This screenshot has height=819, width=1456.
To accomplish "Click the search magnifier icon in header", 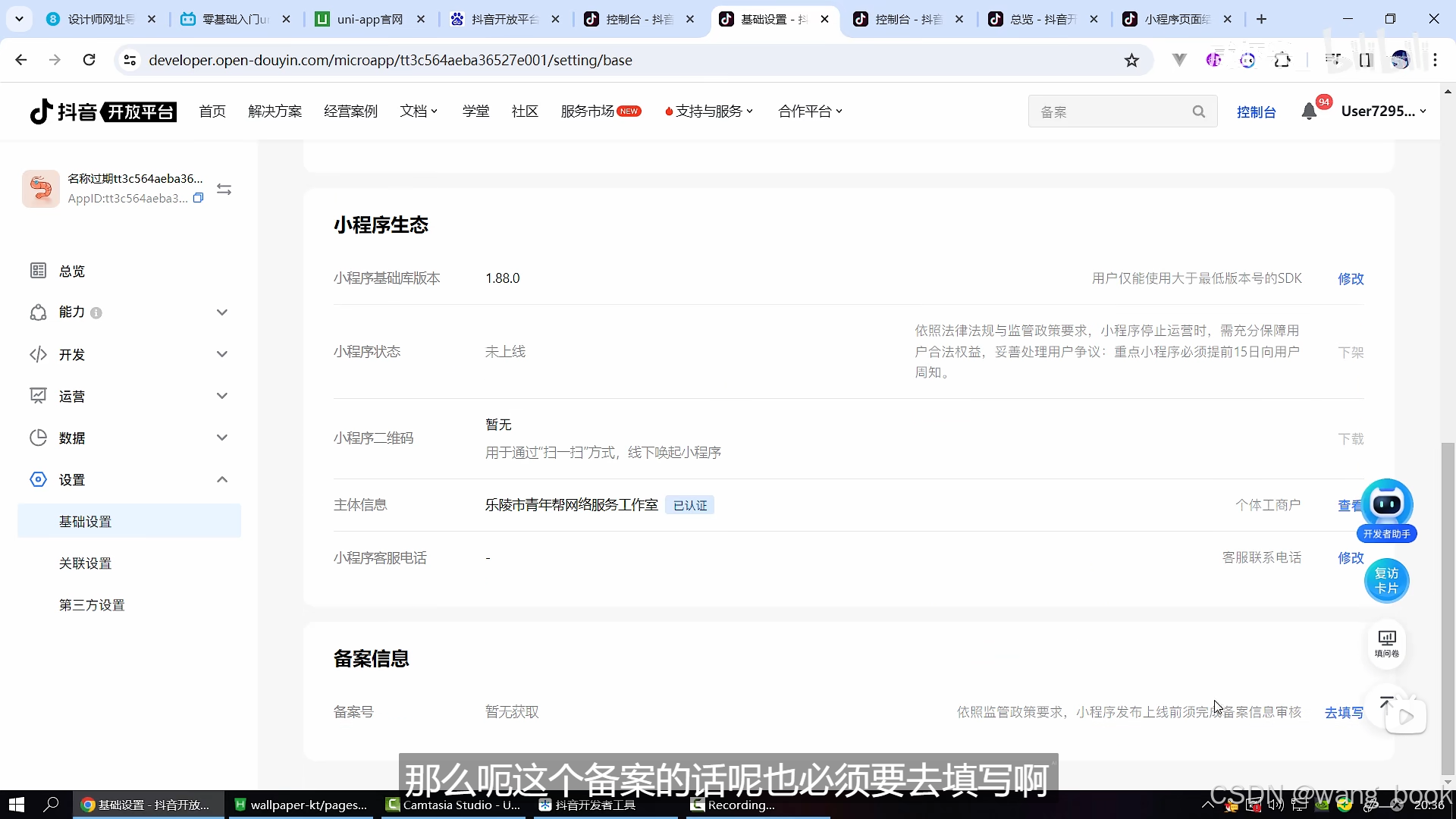I will [1199, 111].
